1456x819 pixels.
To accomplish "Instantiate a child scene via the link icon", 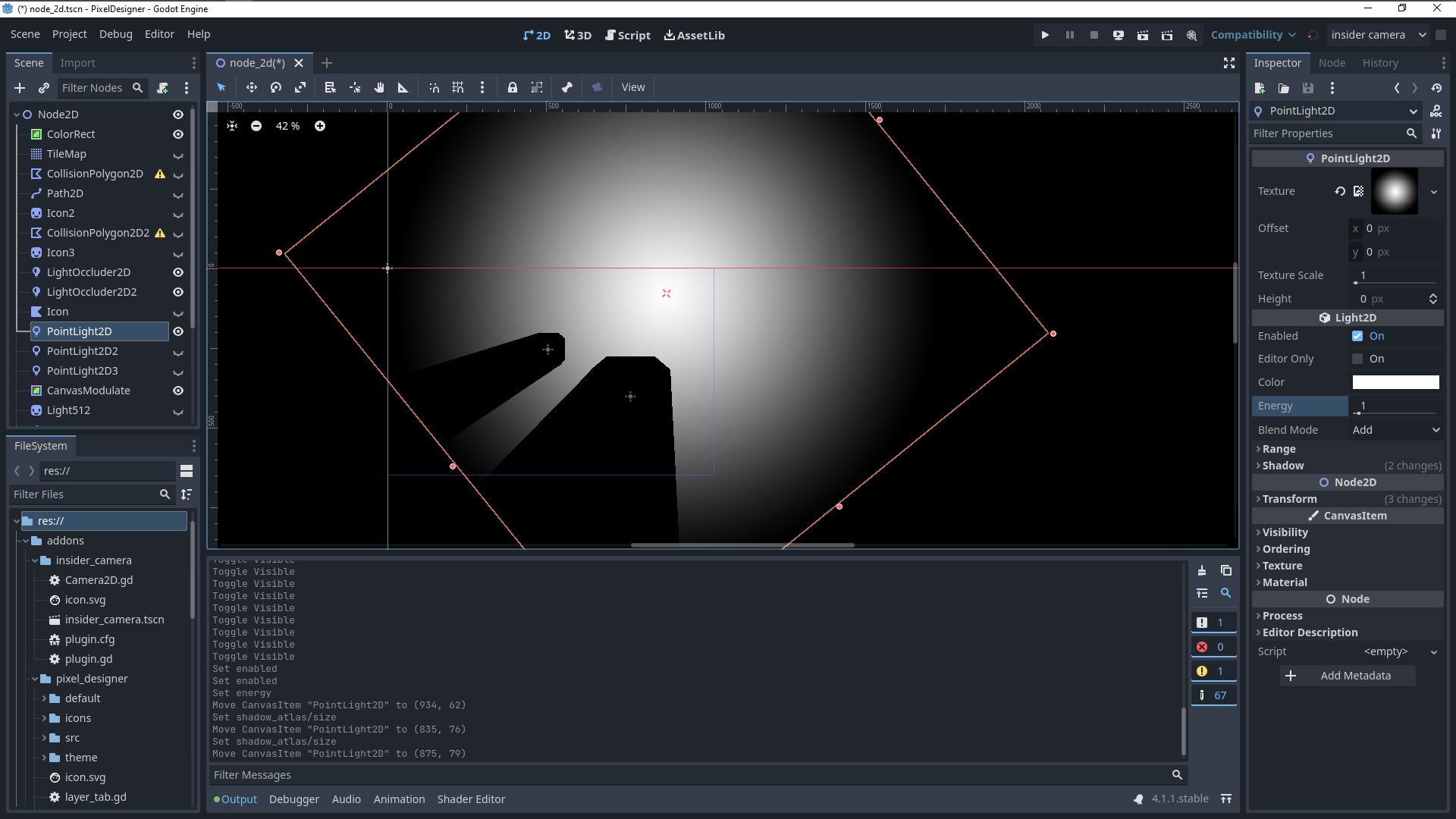I will tap(44, 88).
